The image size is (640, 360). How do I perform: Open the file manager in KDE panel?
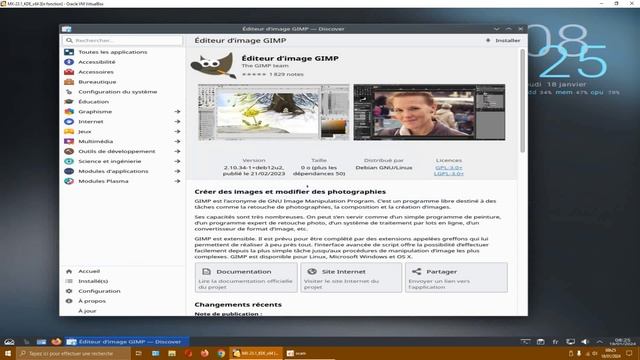tap(41, 342)
